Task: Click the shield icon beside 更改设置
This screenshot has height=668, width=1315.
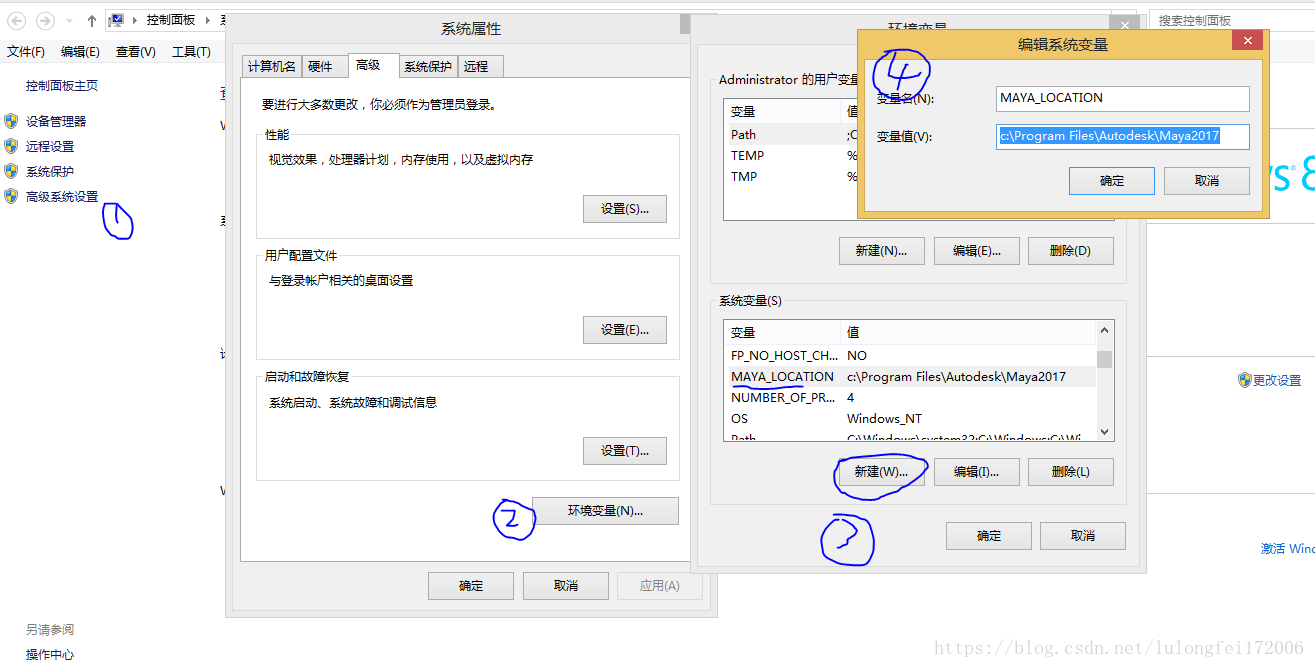Action: (x=1245, y=380)
